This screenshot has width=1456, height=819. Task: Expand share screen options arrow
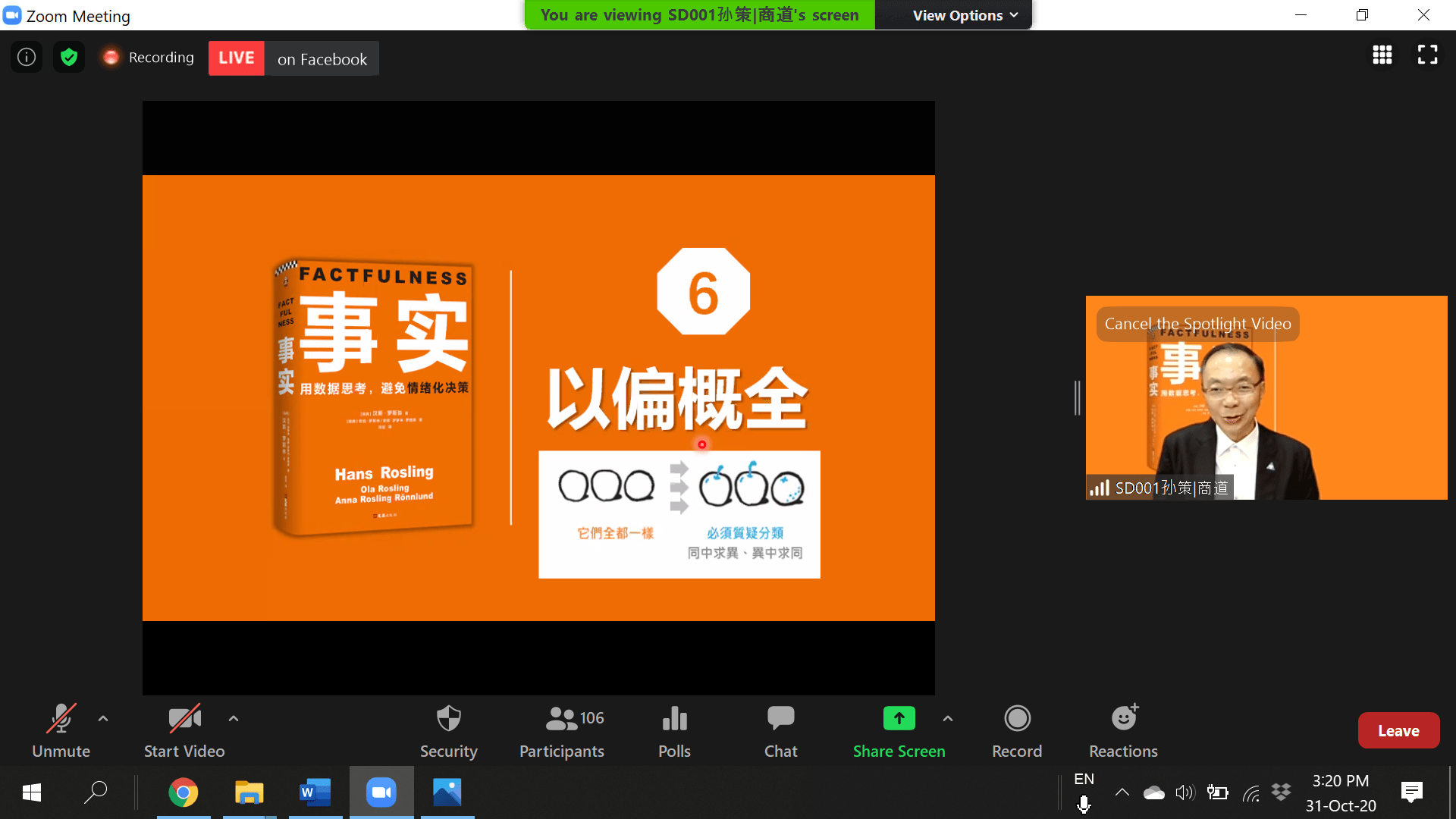click(948, 718)
